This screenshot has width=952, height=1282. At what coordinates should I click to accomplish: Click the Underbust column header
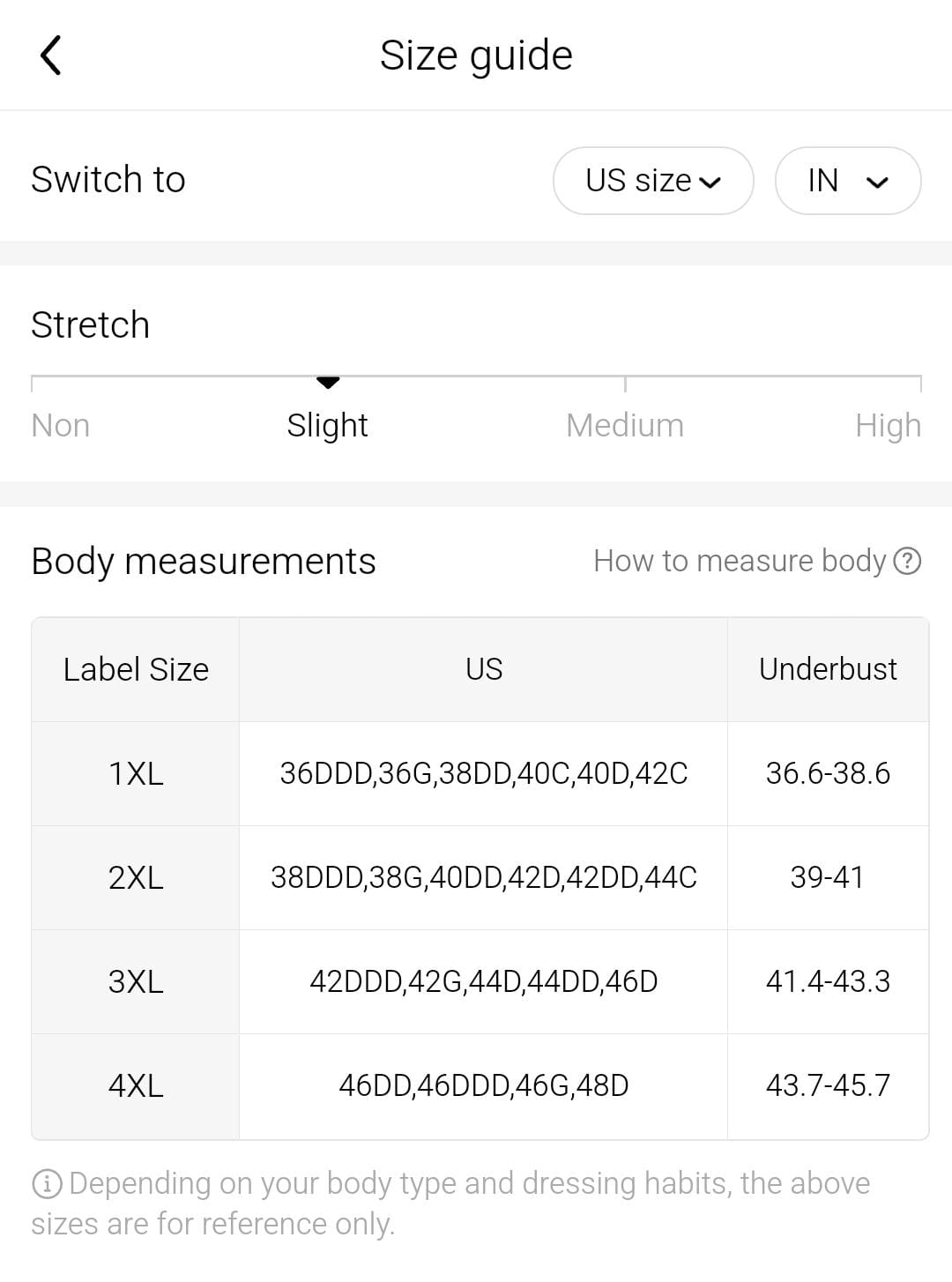click(x=828, y=669)
